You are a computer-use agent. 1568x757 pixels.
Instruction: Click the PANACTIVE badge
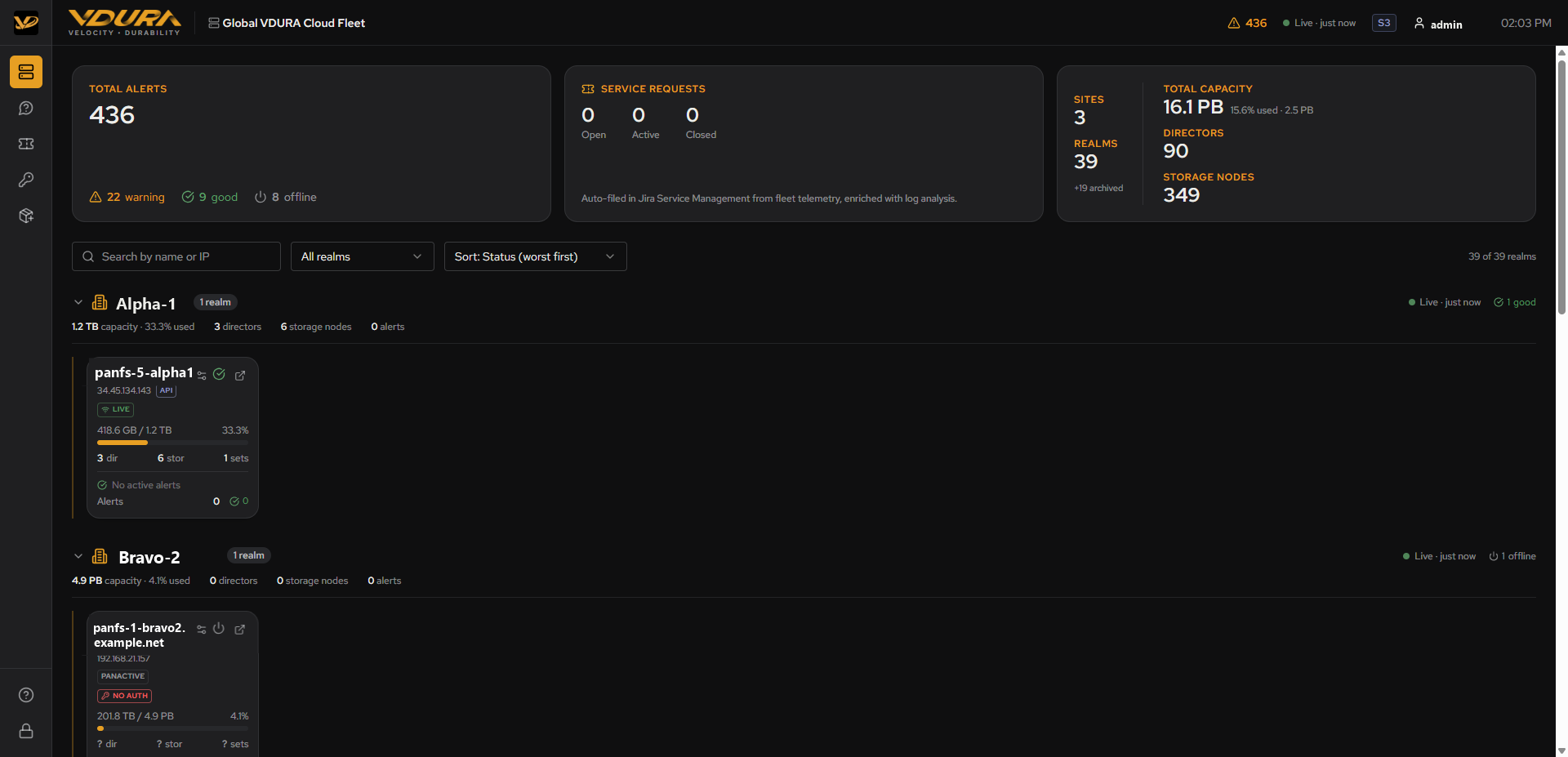(x=122, y=676)
